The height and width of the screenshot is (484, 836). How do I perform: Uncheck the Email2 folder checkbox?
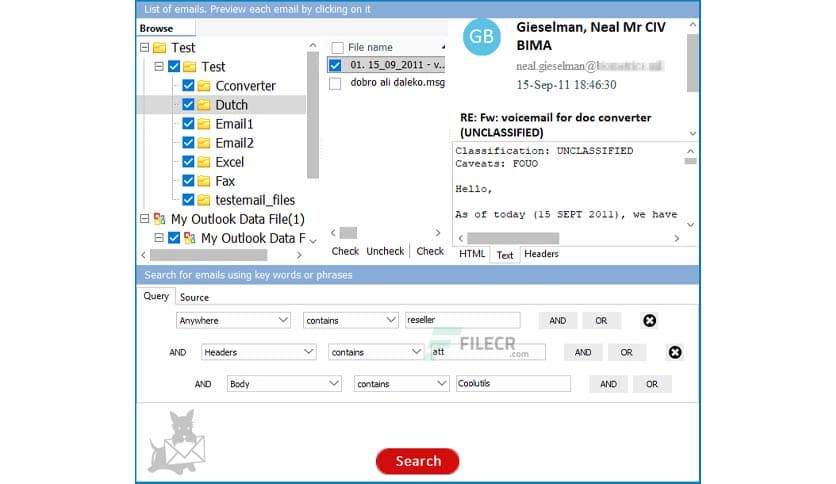188,142
